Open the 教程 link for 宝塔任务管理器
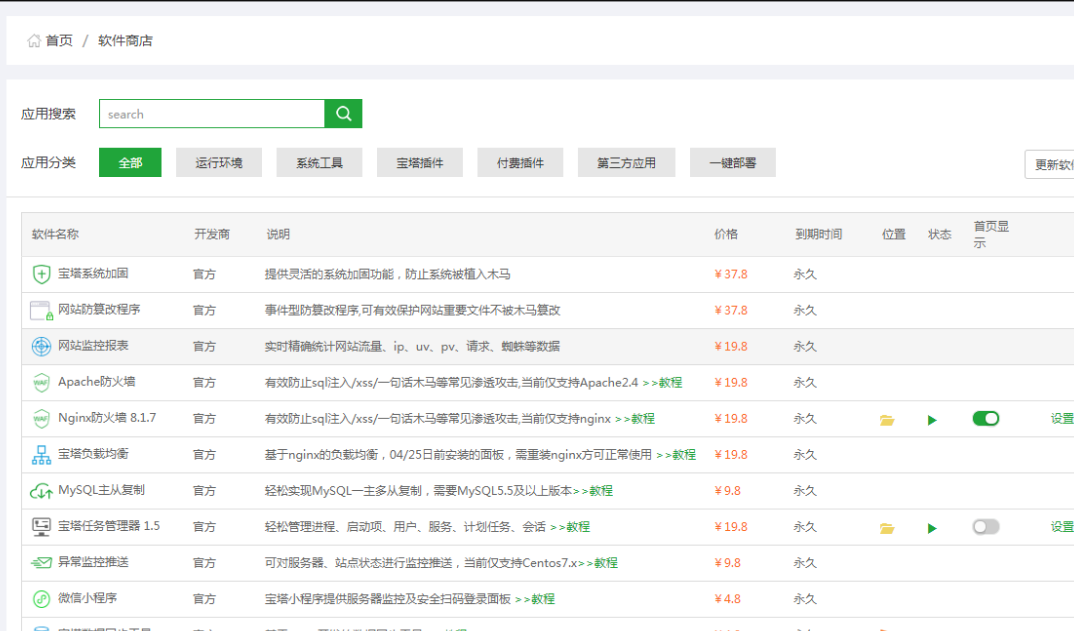The height and width of the screenshot is (631, 1074). point(570,527)
